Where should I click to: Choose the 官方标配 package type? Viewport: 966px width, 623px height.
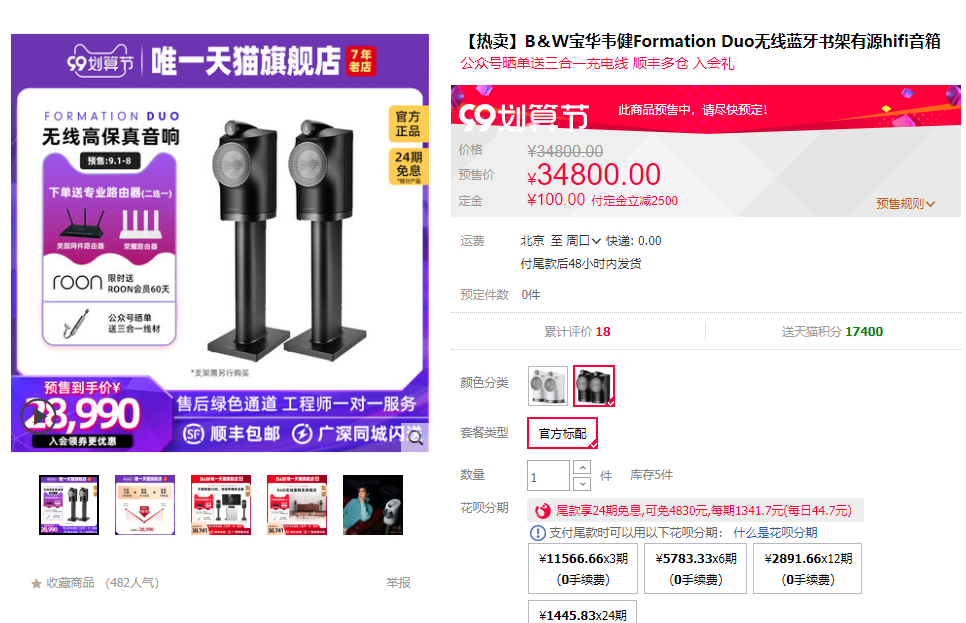(562, 433)
